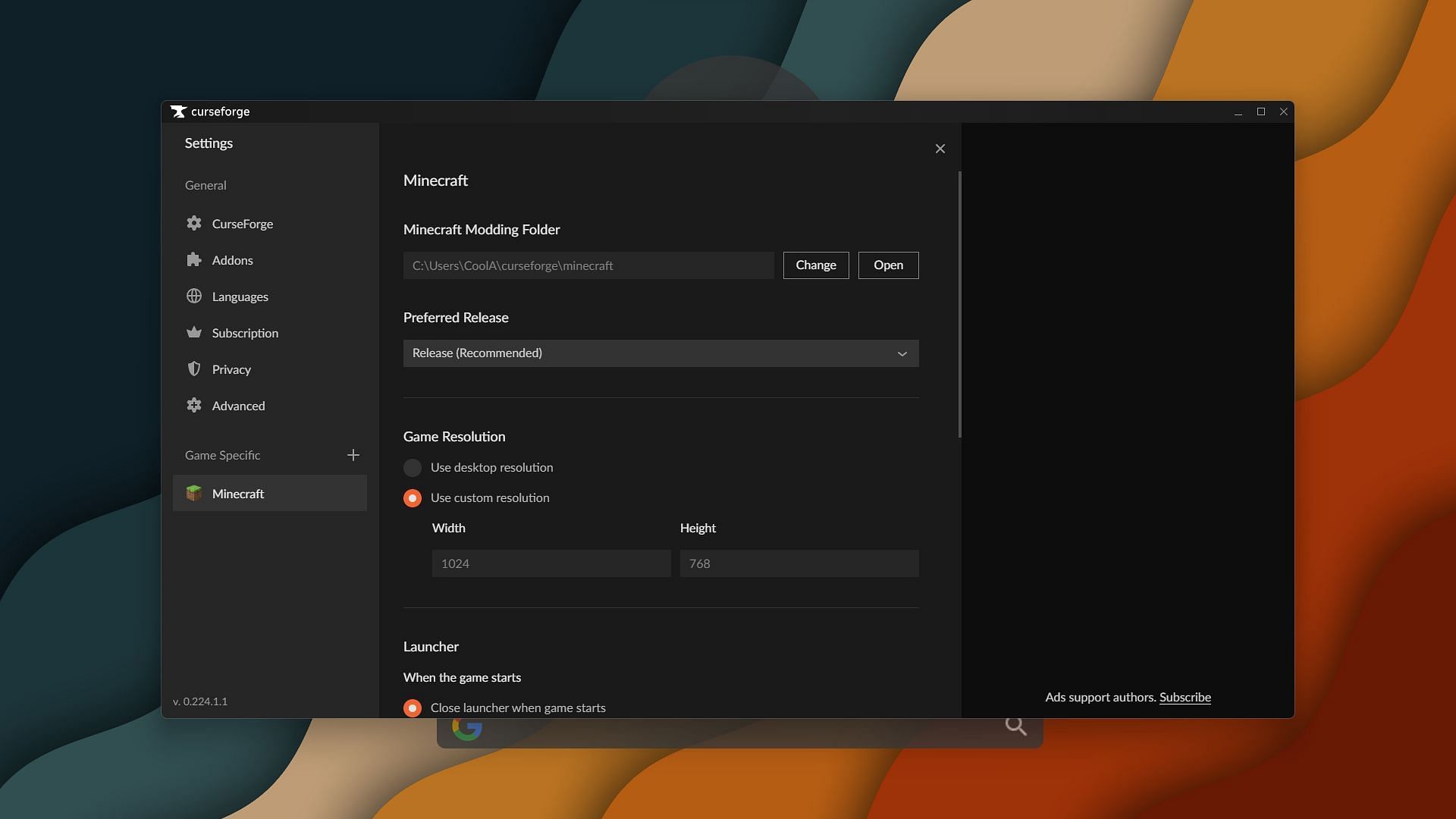This screenshot has width=1456, height=819.
Task: Open Addons settings section
Action: (270, 260)
